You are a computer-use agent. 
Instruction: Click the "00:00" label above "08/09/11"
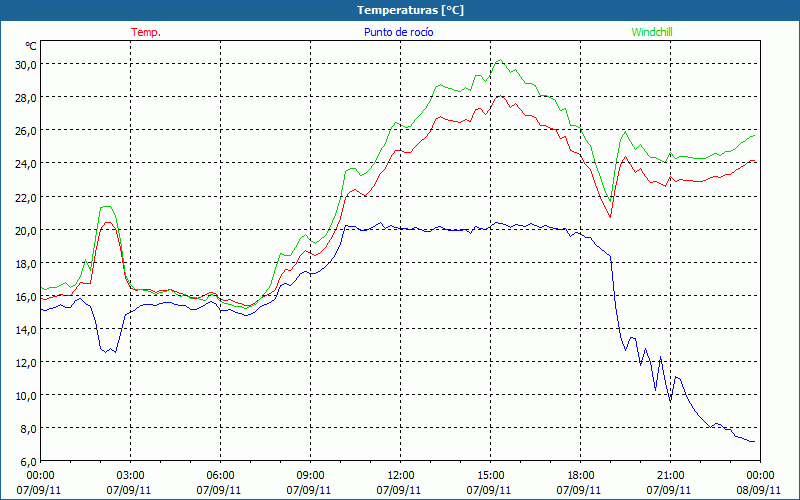[760, 476]
